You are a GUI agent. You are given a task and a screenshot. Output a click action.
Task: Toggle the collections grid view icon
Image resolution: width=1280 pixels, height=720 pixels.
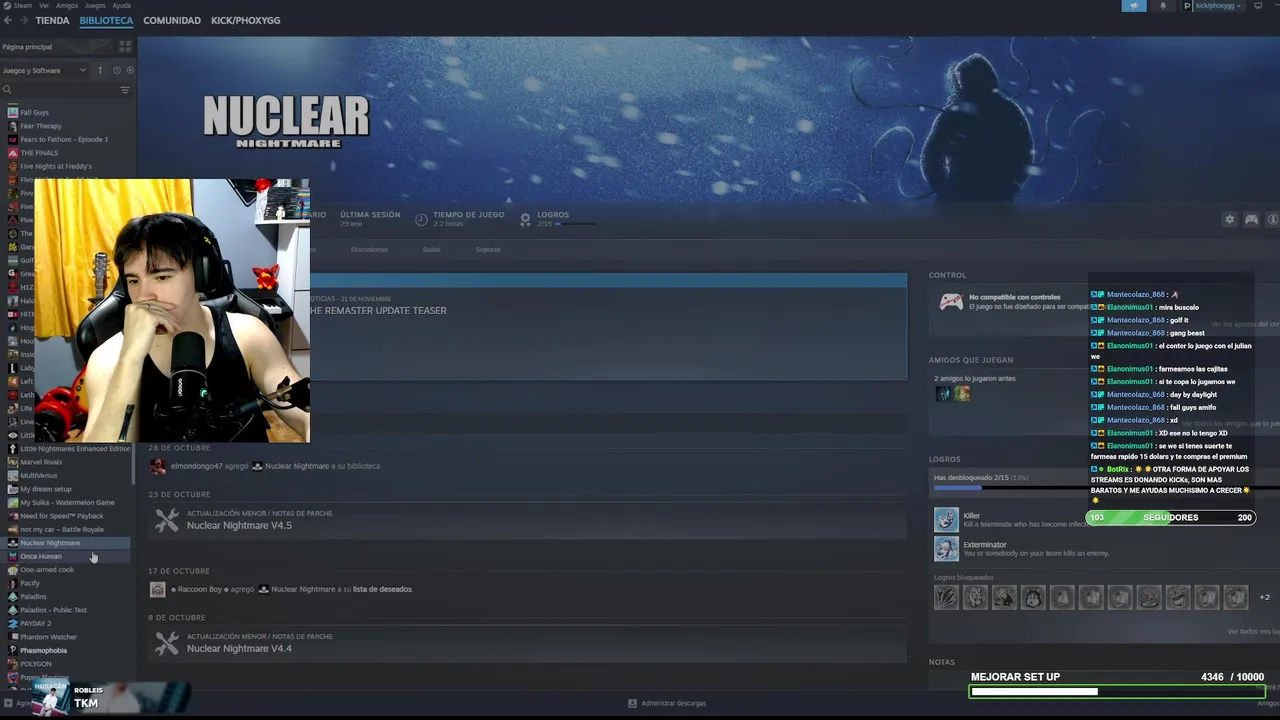tap(125, 46)
